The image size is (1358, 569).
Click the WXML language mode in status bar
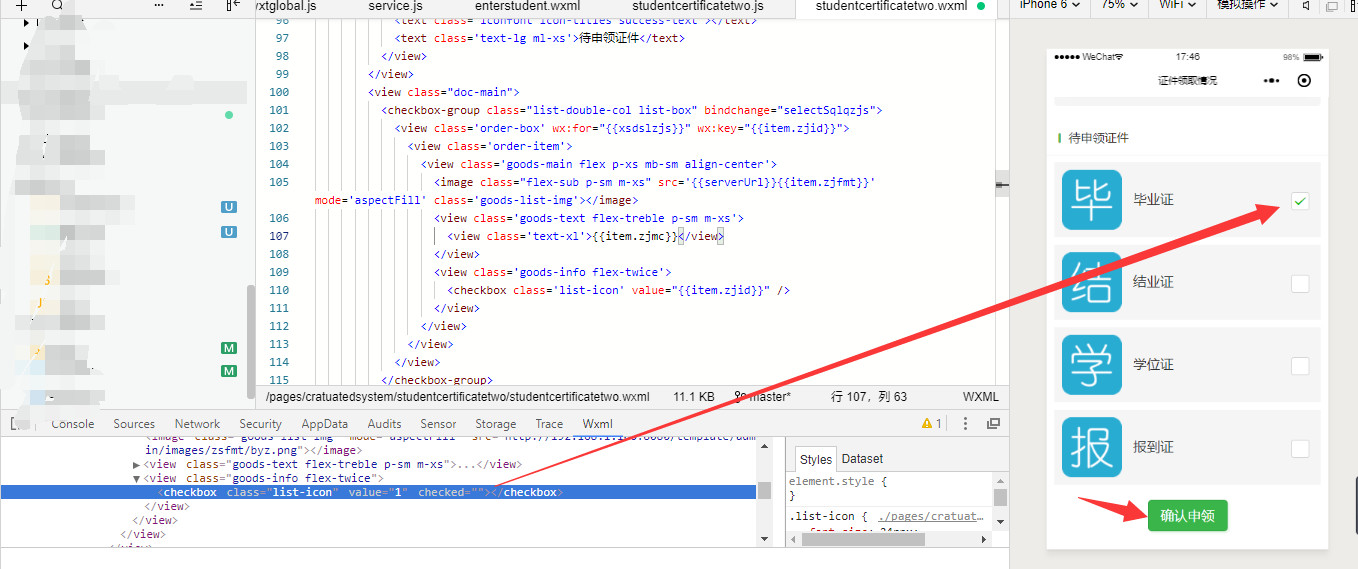(x=981, y=396)
